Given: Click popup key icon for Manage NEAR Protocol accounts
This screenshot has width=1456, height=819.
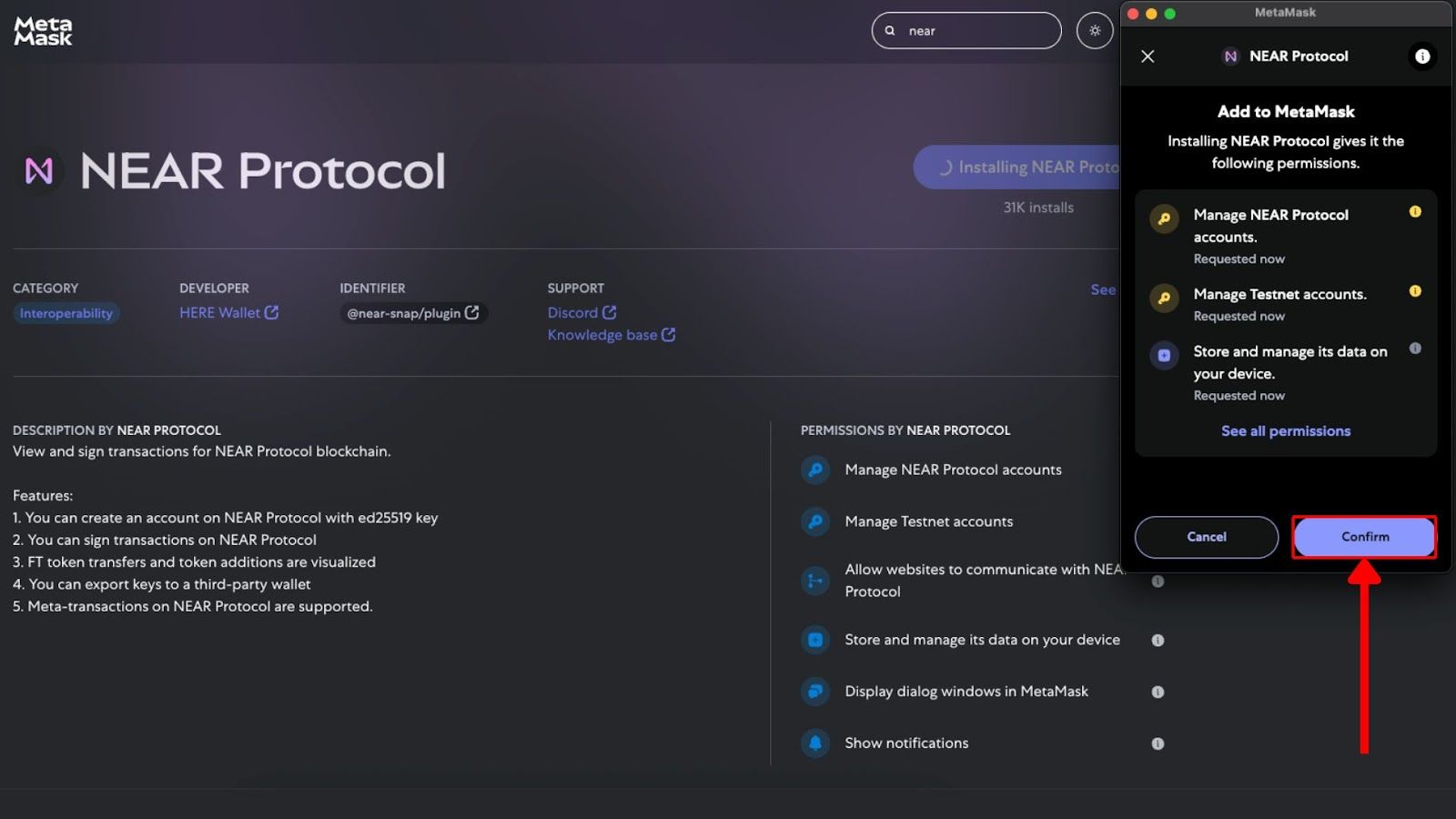Looking at the screenshot, I should pyautogui.click(x=1164, y=218).
